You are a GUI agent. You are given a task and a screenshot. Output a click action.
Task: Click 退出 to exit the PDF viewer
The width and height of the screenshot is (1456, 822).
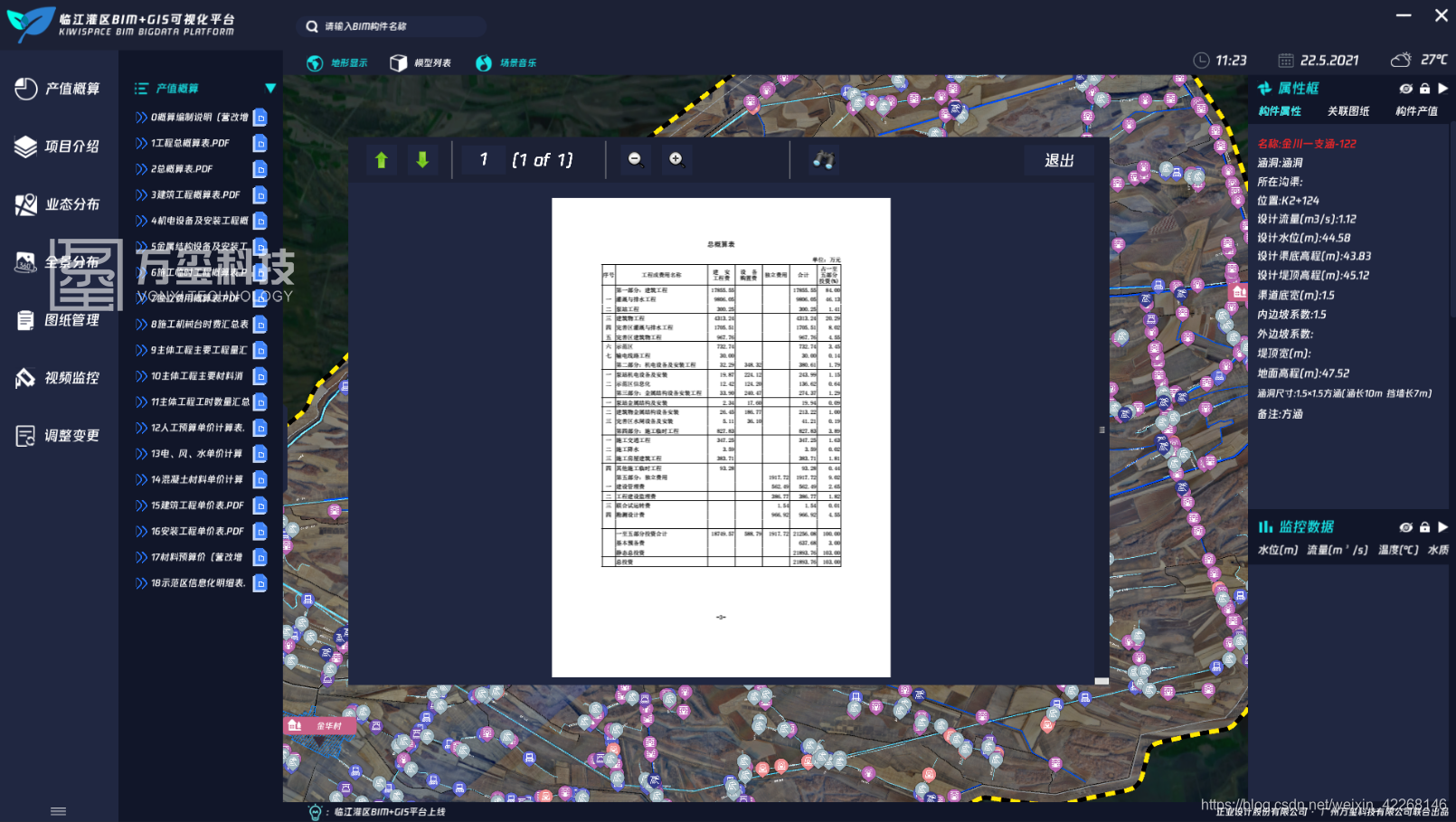1059,160
